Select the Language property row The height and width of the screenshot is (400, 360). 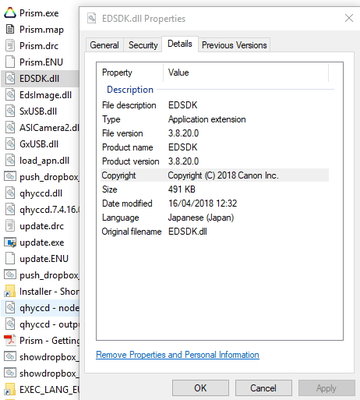pyautogui.click(x=215, y=218)
